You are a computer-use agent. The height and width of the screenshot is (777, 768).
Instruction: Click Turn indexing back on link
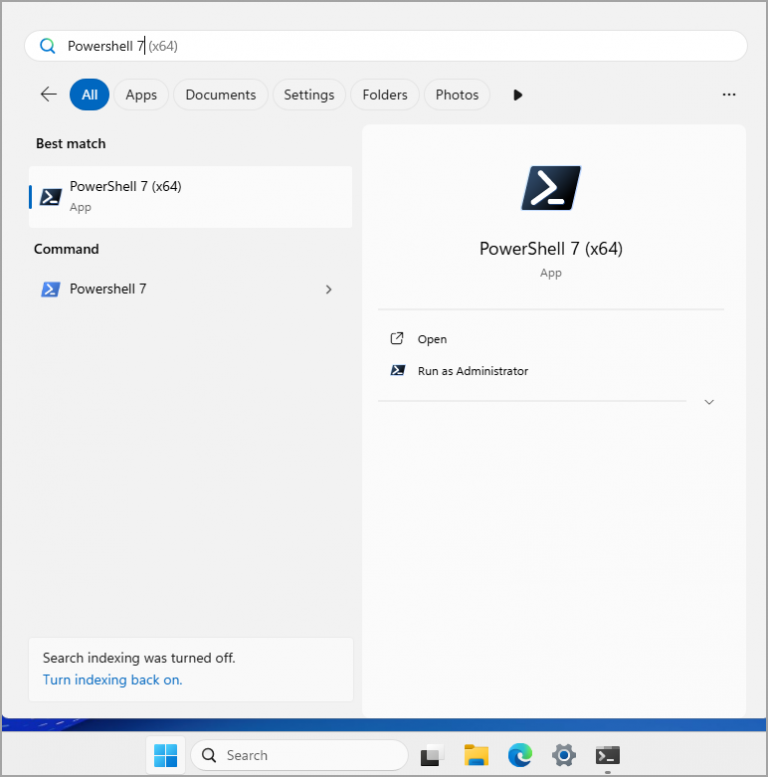tap(112, 679)
